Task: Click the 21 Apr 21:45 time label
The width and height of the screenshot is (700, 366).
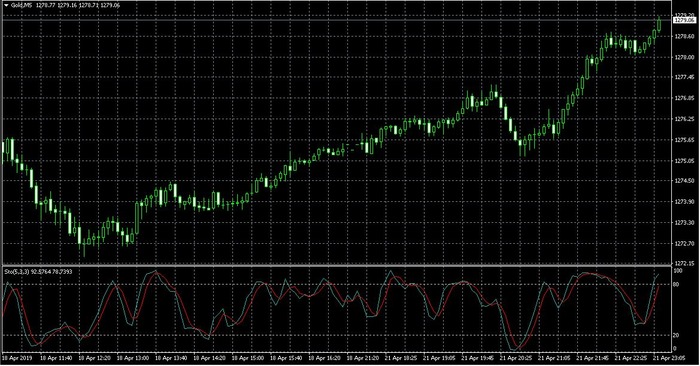Action: tap(594, 358)
